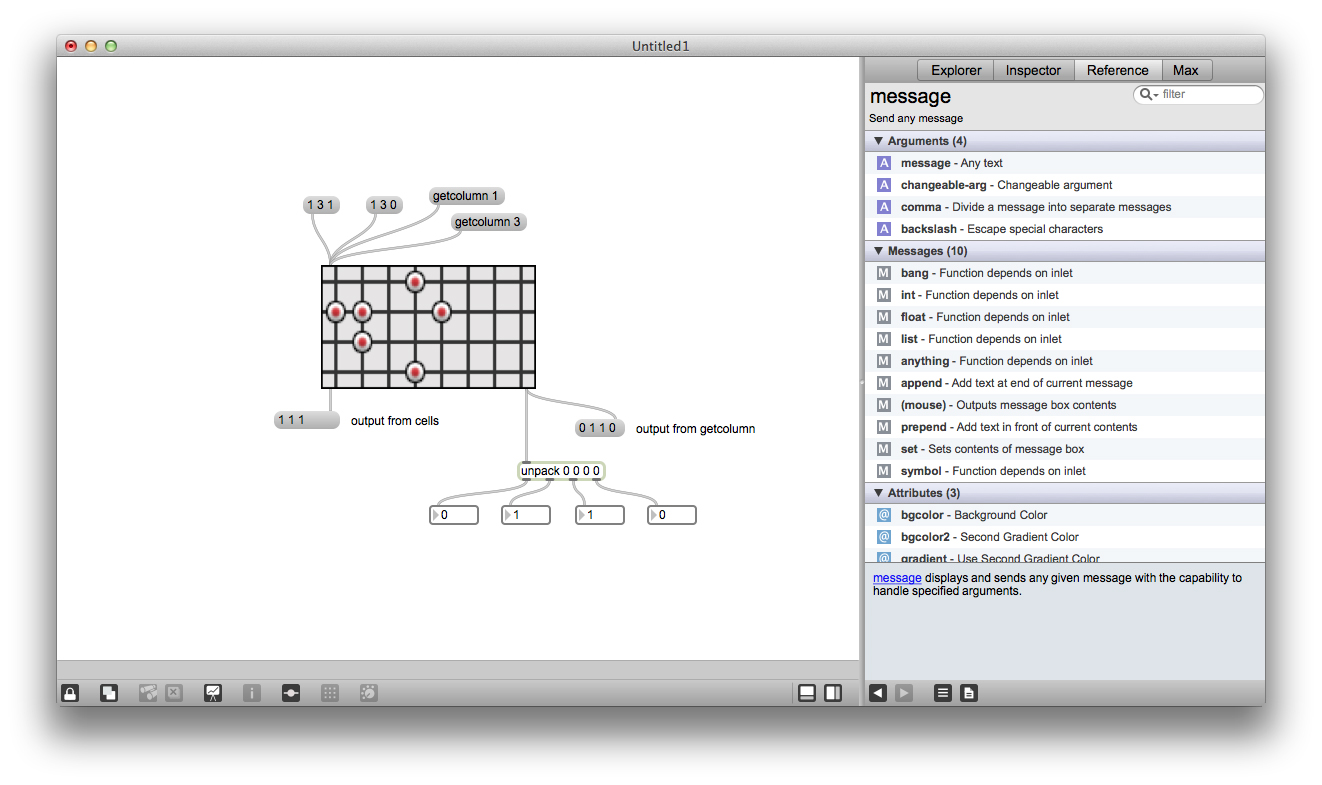Screen dimensions: 1322x785
Task: Click the M icon beside float
Action: (x=884, y=317)
